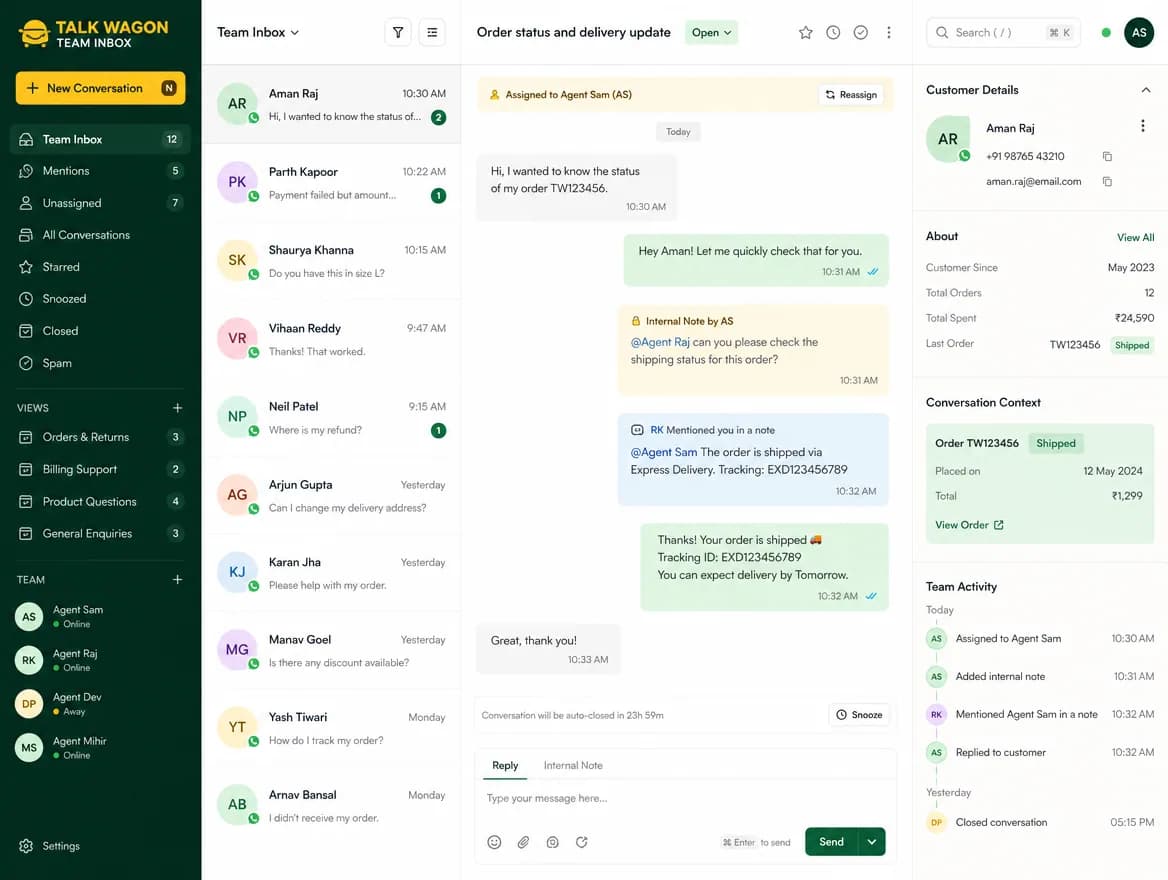Open the General Enquiries view
The width and height of the screenshot is (1168, 880).
click(x=100, y=534)
